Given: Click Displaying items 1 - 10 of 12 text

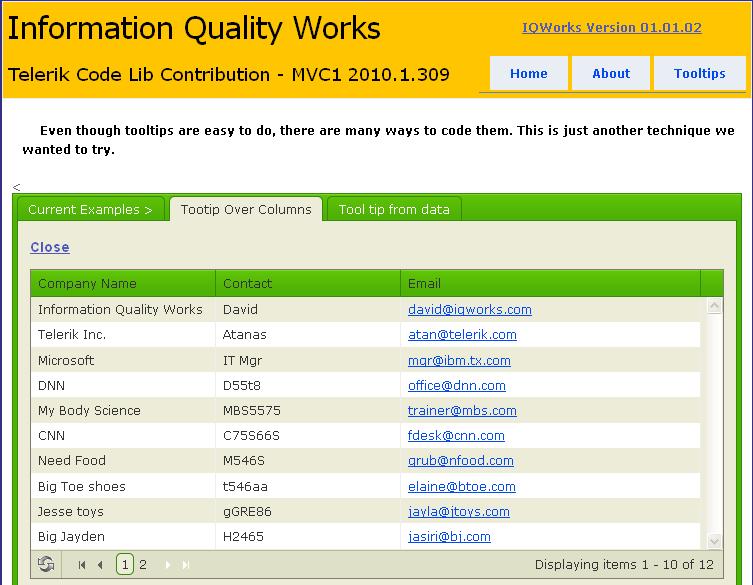Looking at the screenshot, I should [x=624, y=564].
